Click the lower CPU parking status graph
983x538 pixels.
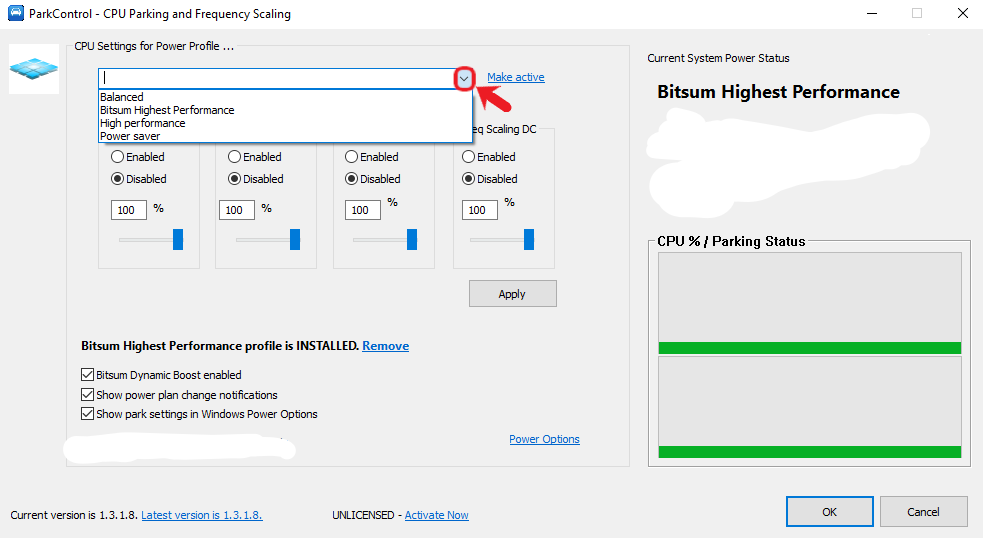click(809, 408)
